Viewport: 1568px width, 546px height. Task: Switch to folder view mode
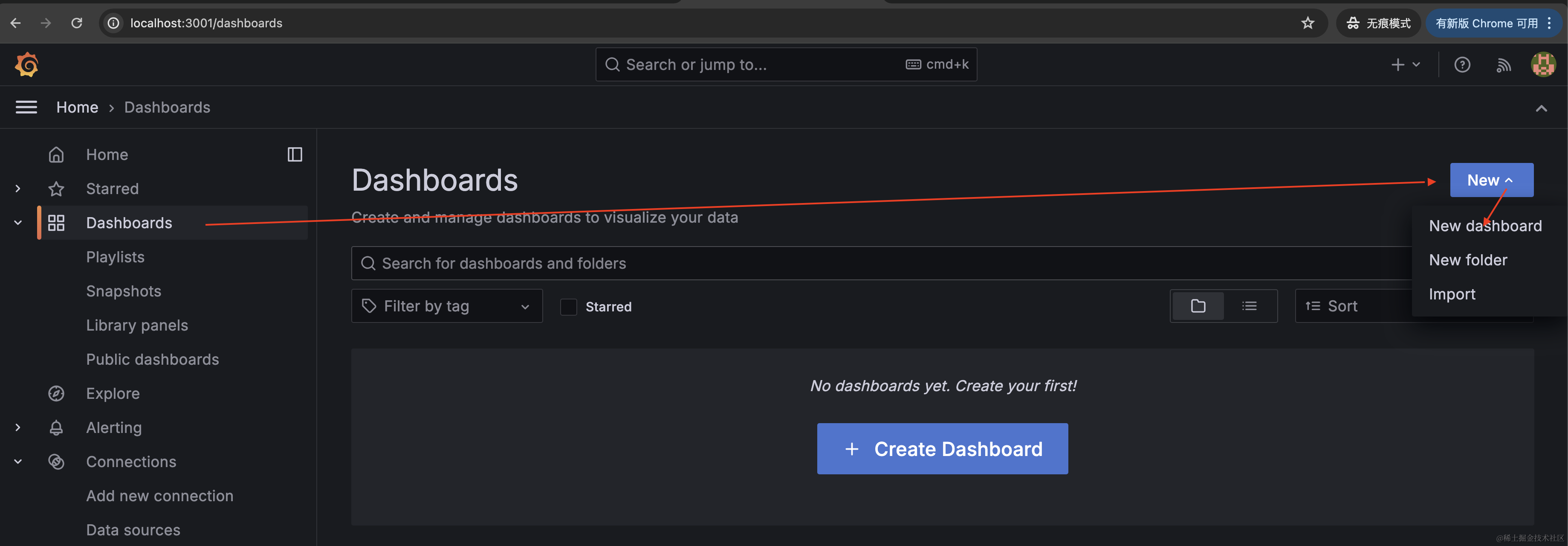click(x=1198, y=306)
